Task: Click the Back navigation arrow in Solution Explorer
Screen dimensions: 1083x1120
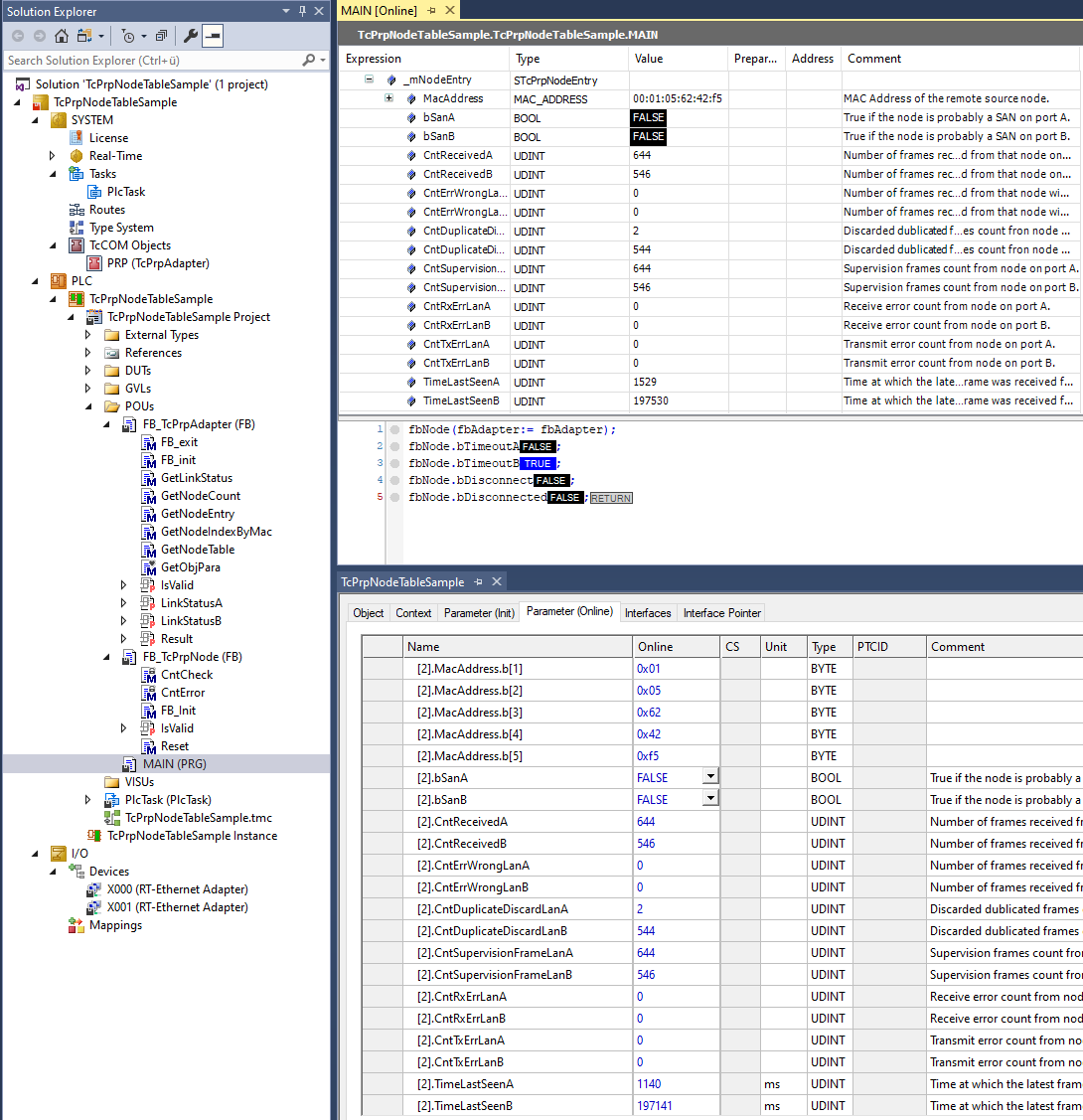Action: coord(18,36)
